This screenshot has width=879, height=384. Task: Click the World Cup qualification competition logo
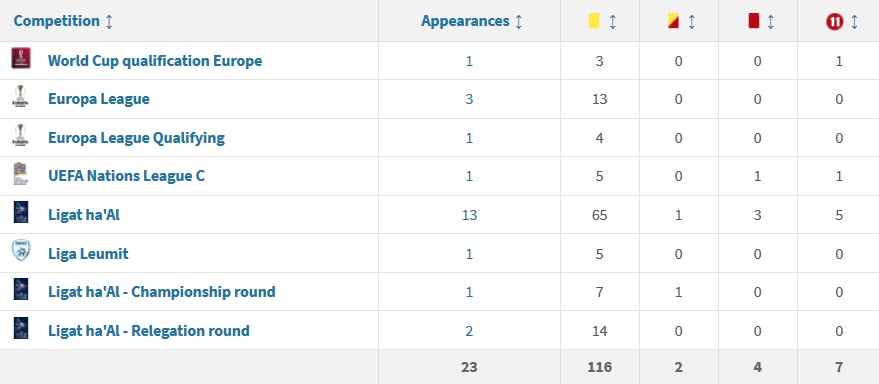coord(21,58)
